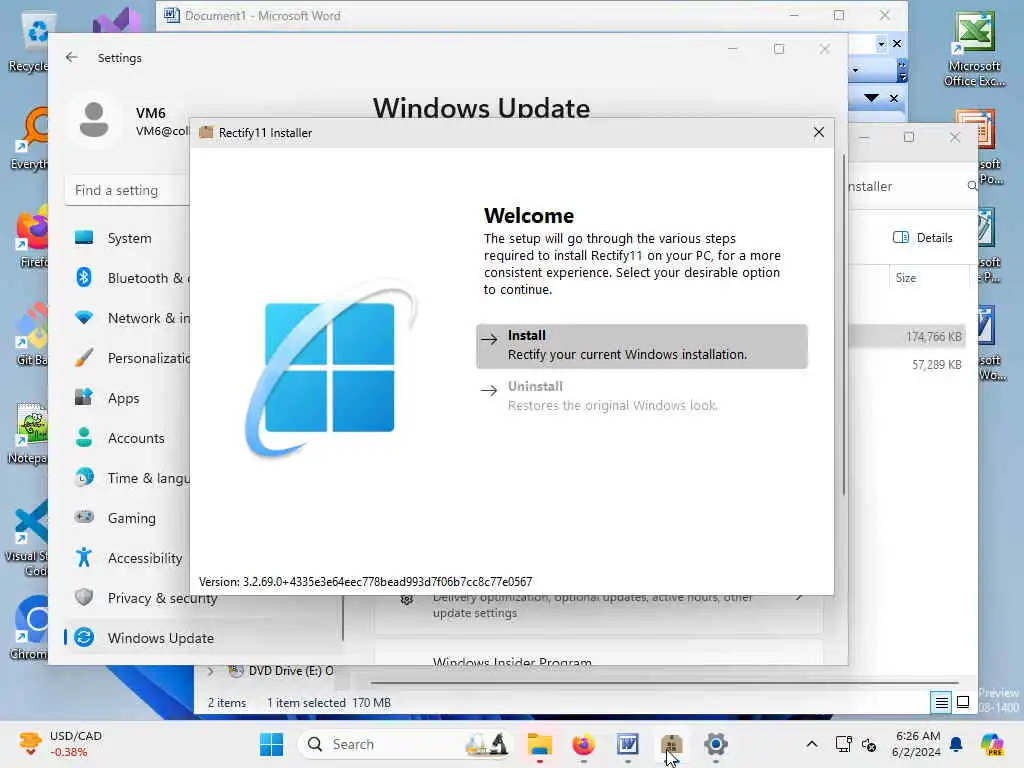Open Settings gear from the taskbar
This screenshot has width=1024, height=768.
pos(715,744)
